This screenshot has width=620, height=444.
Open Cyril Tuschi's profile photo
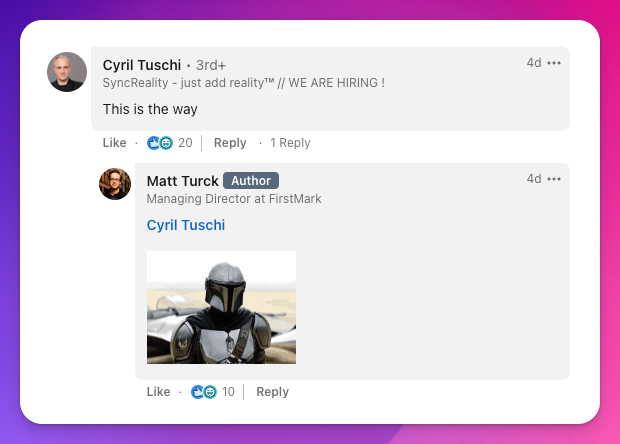point(67,72)
